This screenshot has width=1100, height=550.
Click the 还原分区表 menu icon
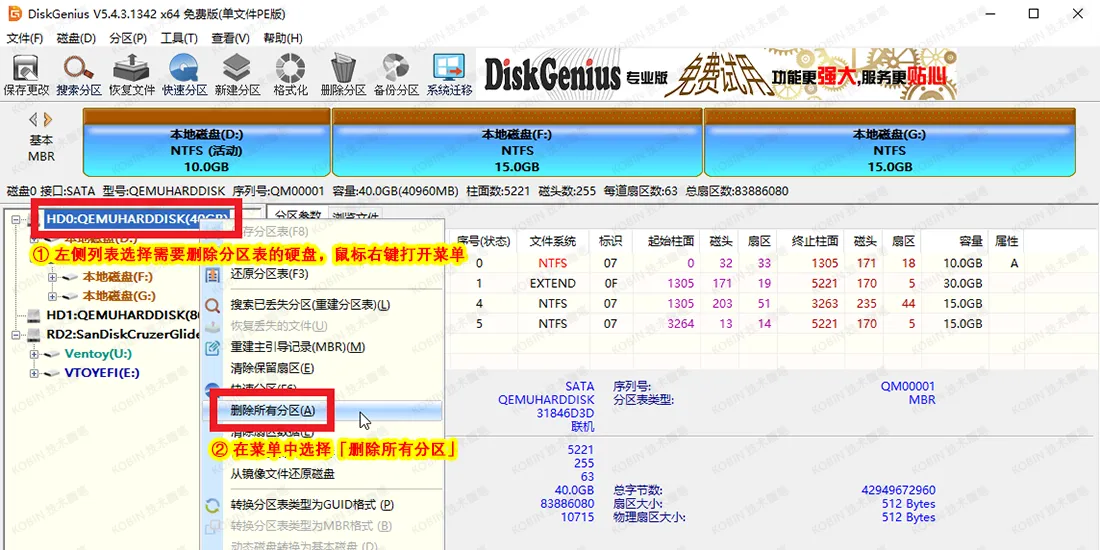coord(212,274)
